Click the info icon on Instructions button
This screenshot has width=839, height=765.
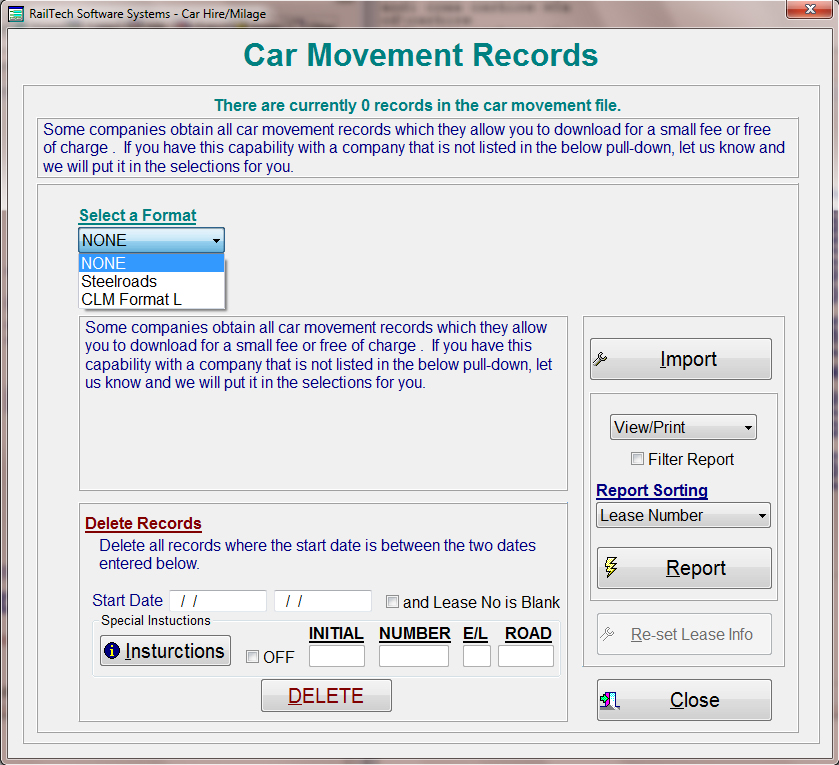click(112, 651)
